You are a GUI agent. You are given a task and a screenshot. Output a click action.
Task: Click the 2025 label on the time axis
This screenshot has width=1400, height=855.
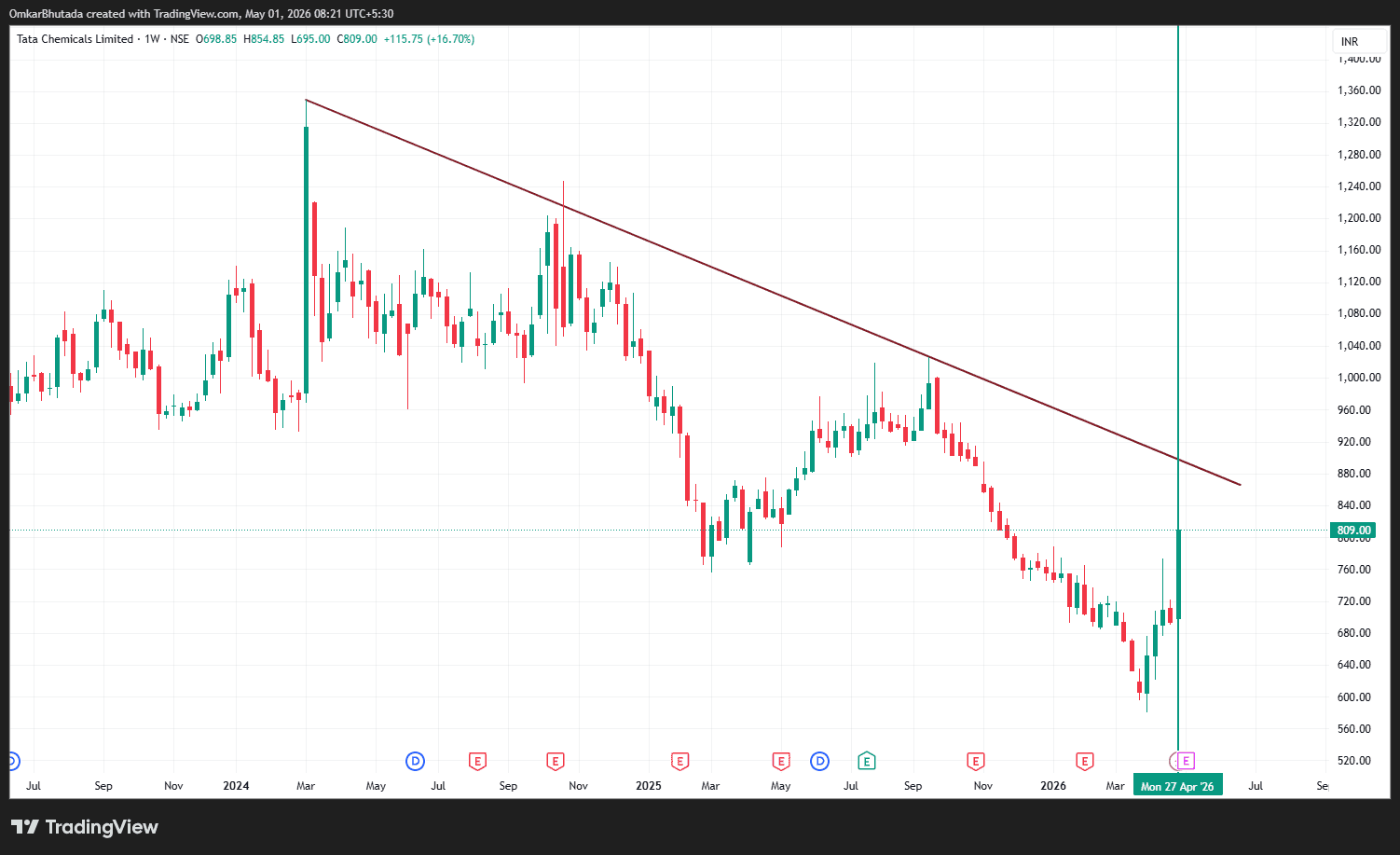tap(649, 786)
